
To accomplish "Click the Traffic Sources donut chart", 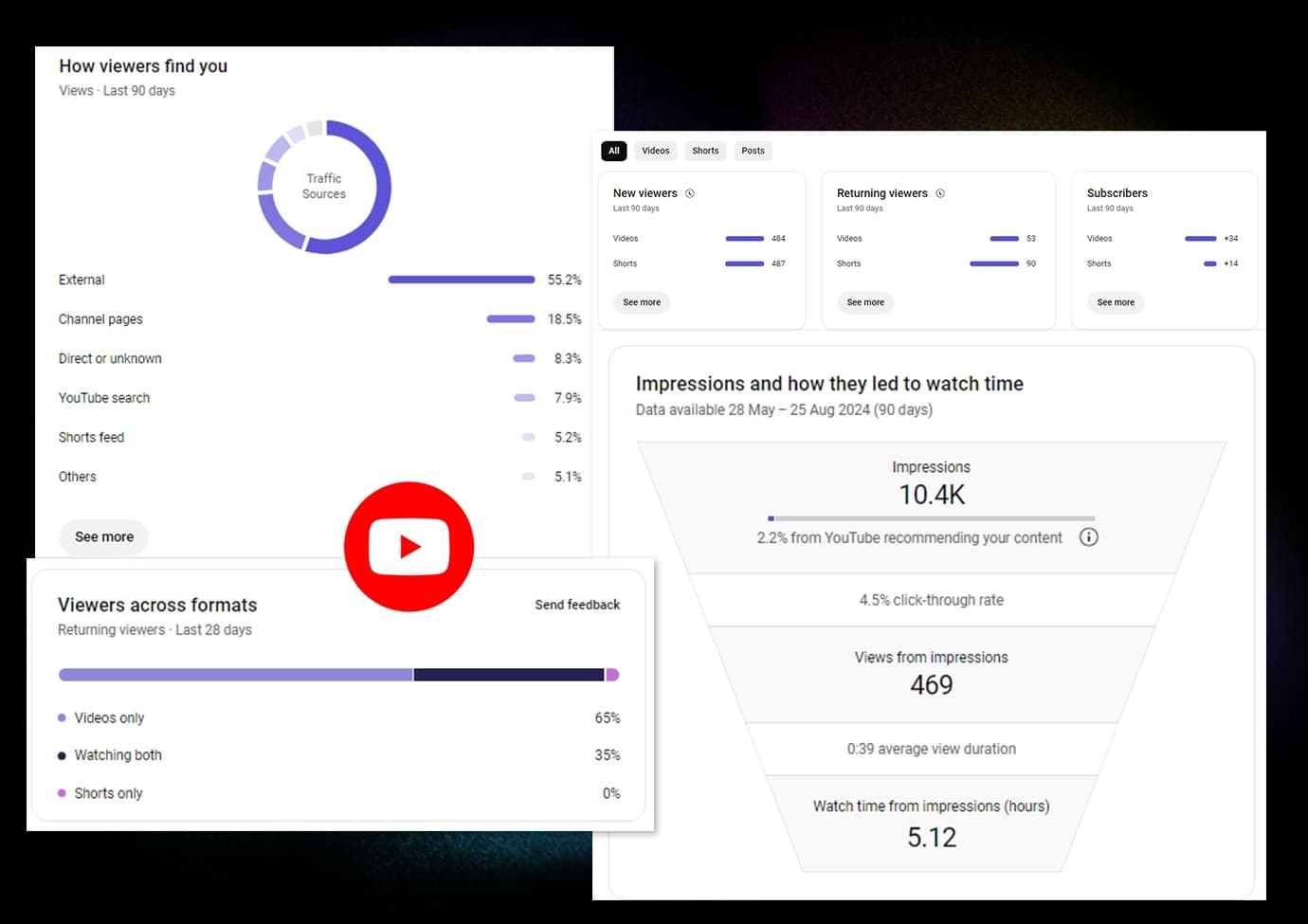I will [324, 187].
